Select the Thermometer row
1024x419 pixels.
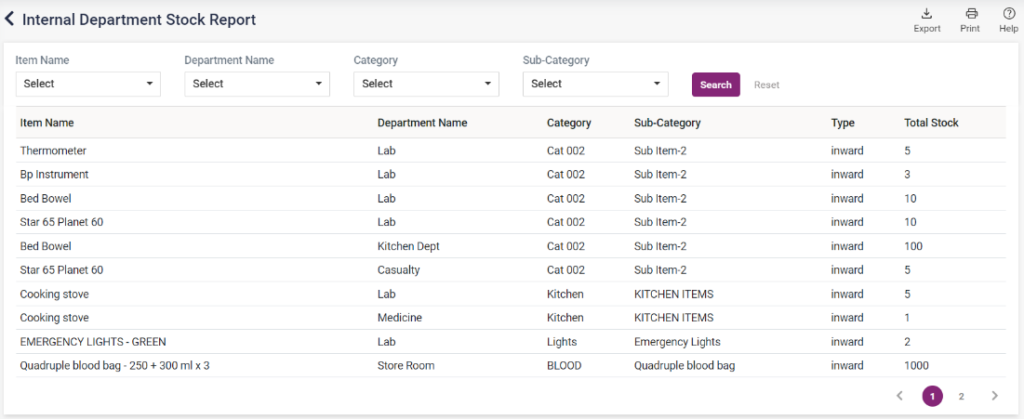(53, 151)
